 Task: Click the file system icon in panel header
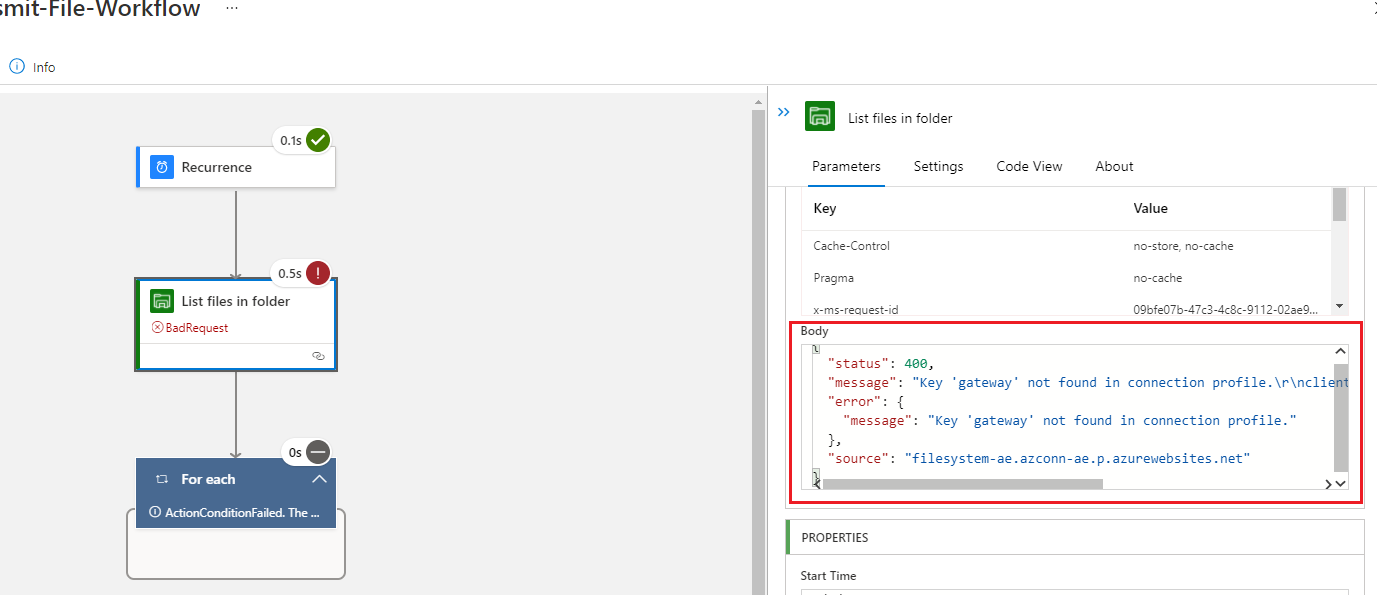click(820, 116)
